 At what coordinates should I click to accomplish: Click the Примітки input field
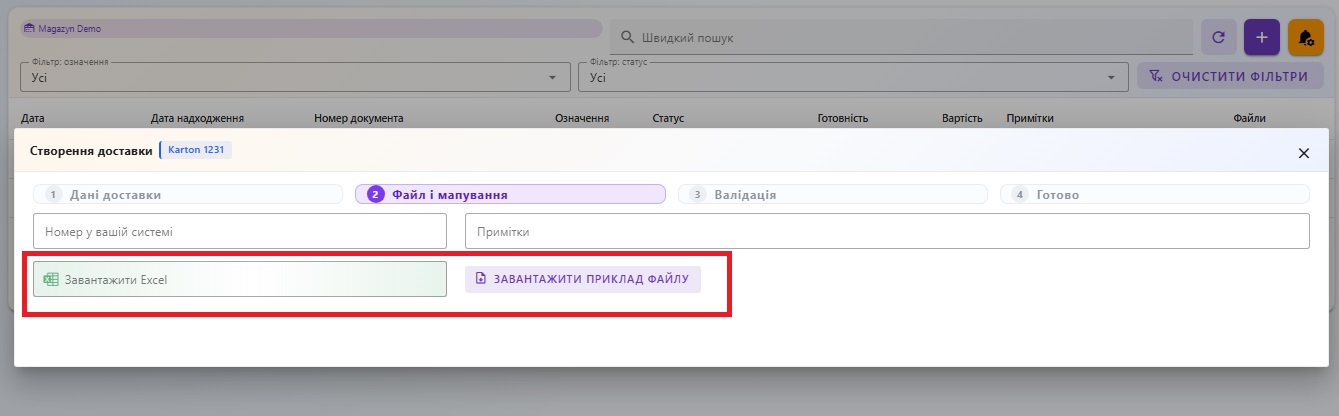coord(887,231)
